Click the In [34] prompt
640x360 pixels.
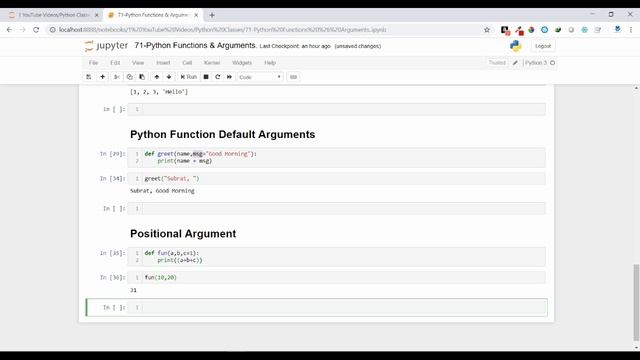(x=112, y=179)
